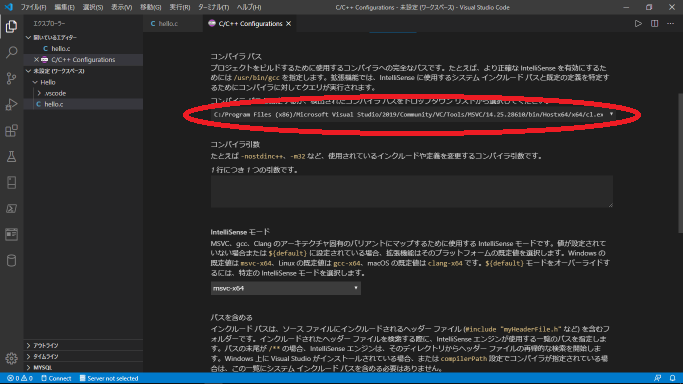Open the Test flask icon in activity bar
The height and width of the screenshot is (384, 683).
tap(11, 156)
